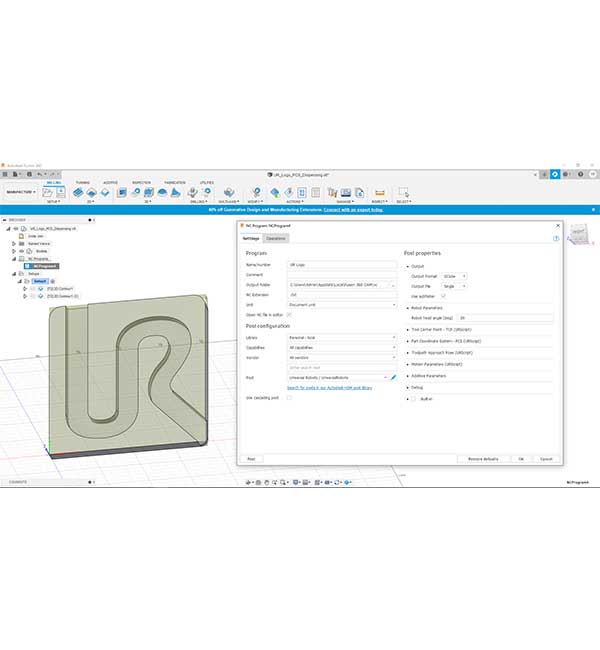
Task: Open the Tool Library icon in Manage
Action: [x=332, y=192]
